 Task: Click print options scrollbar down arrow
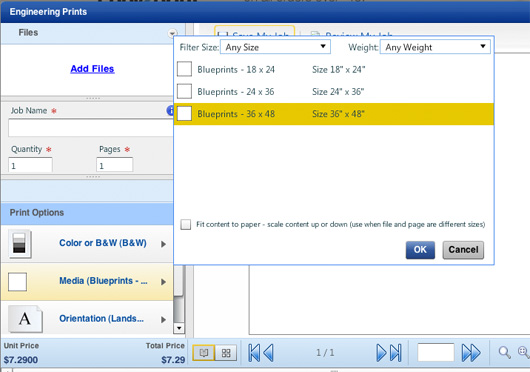[x=179, y=328]
